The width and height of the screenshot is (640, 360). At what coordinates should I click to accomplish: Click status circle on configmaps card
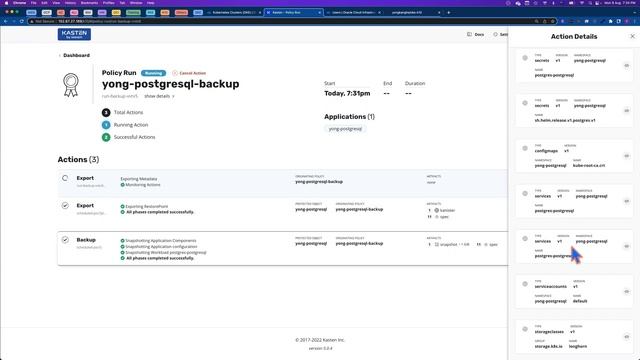pyautogui.click(x=525, y=149)
